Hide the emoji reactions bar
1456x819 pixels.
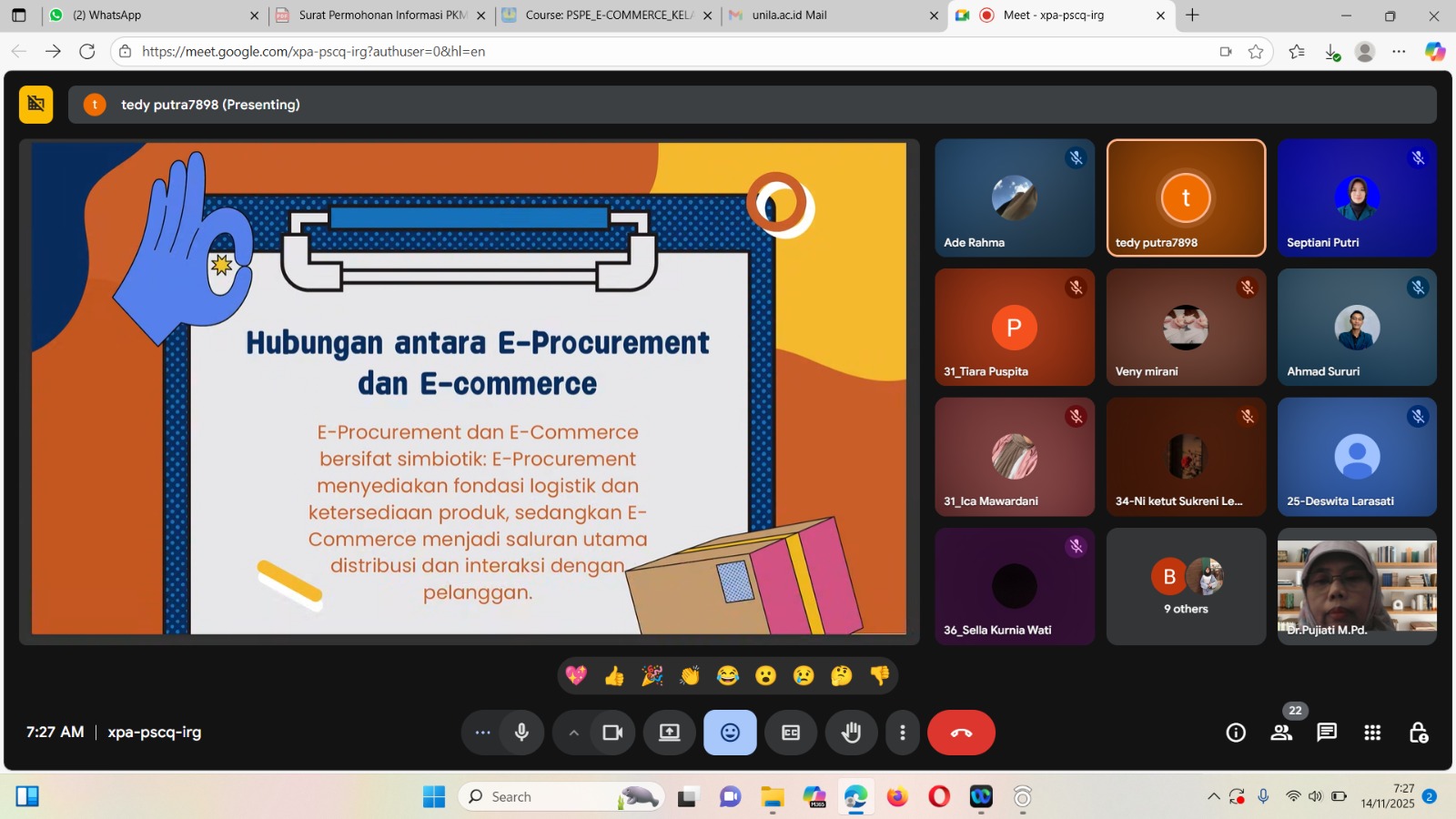click(x=730, y=733)
